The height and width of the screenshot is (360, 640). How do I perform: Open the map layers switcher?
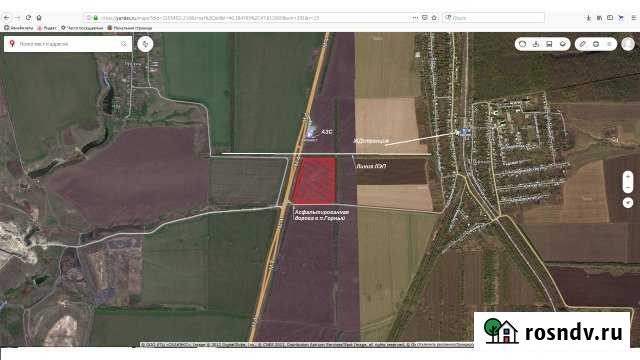click(x=562, y=44)
